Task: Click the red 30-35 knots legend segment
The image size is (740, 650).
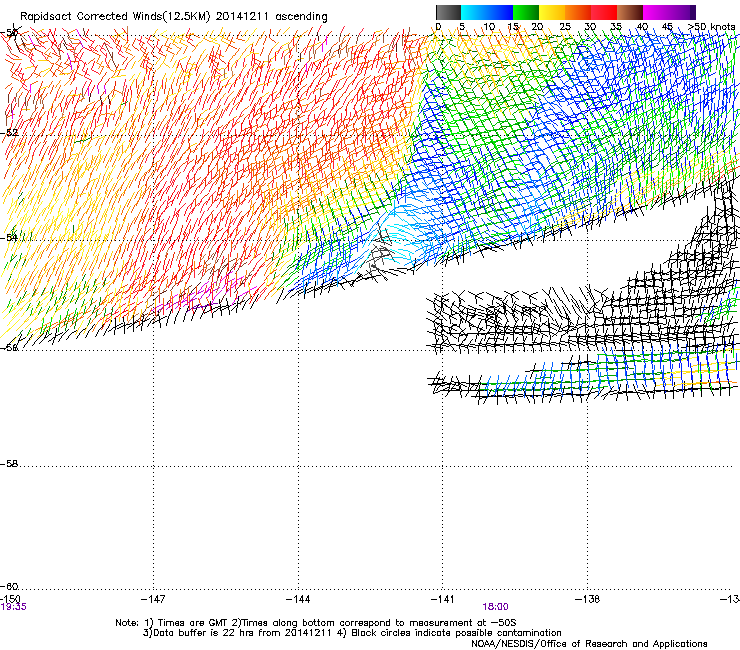Action: (604, 12)
